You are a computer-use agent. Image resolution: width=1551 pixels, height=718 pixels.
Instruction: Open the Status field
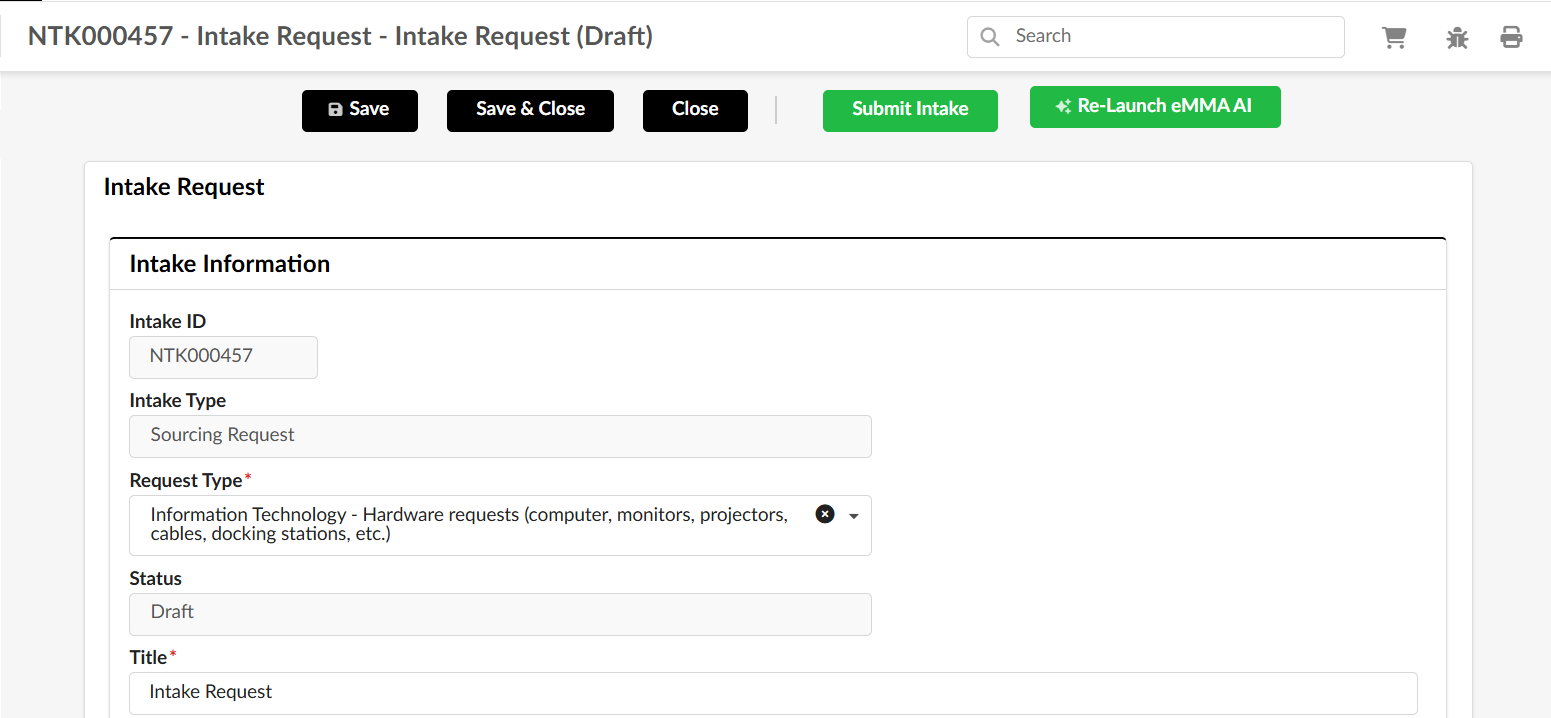coord(500,613)
